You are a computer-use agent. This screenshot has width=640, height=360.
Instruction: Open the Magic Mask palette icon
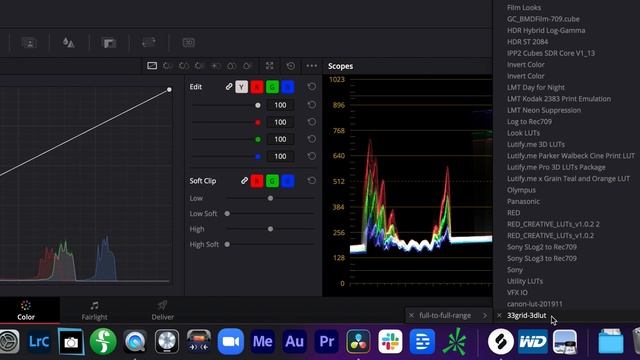point(29,43)
